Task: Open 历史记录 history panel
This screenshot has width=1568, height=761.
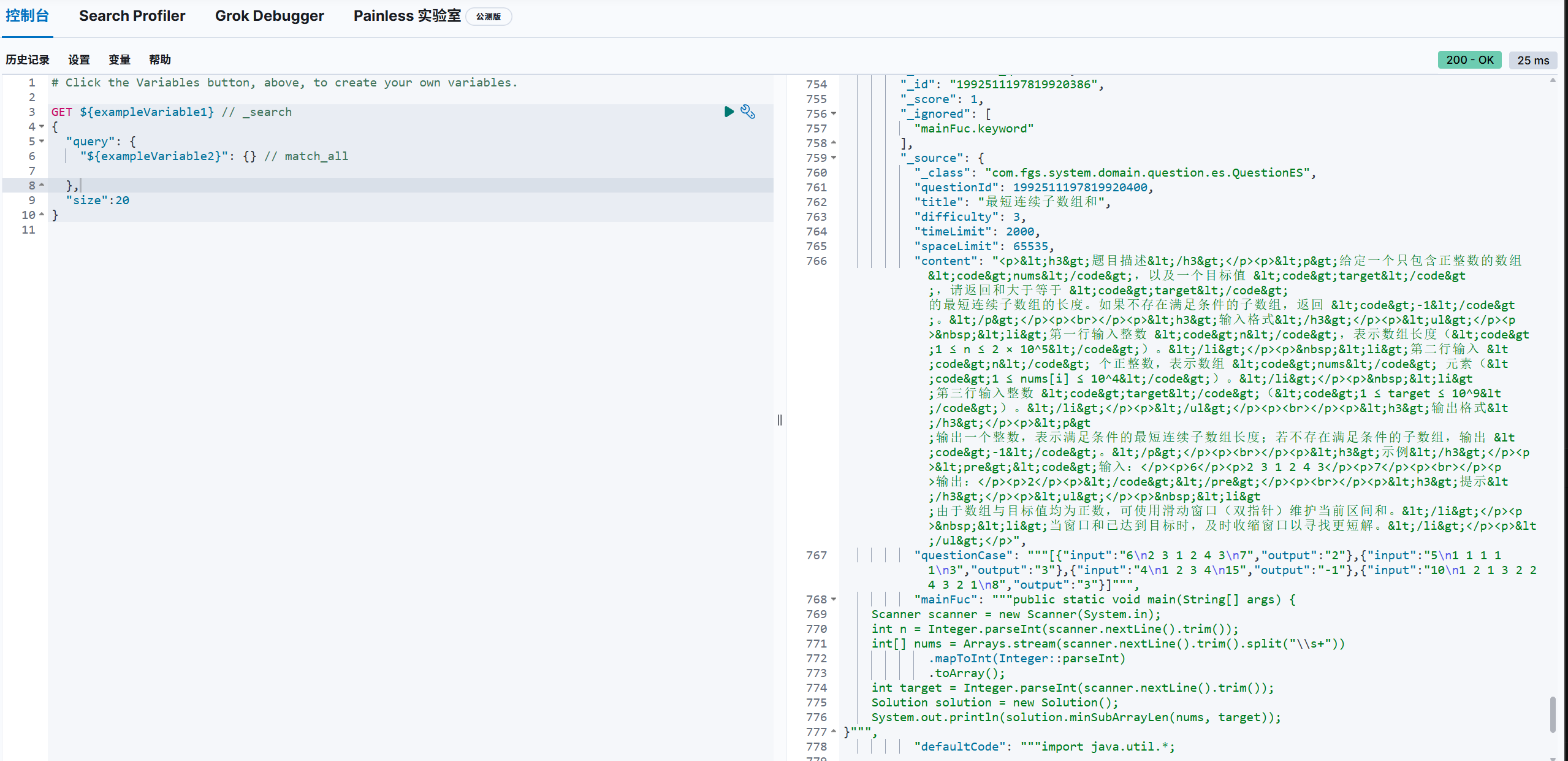Action: coord(28,59)
